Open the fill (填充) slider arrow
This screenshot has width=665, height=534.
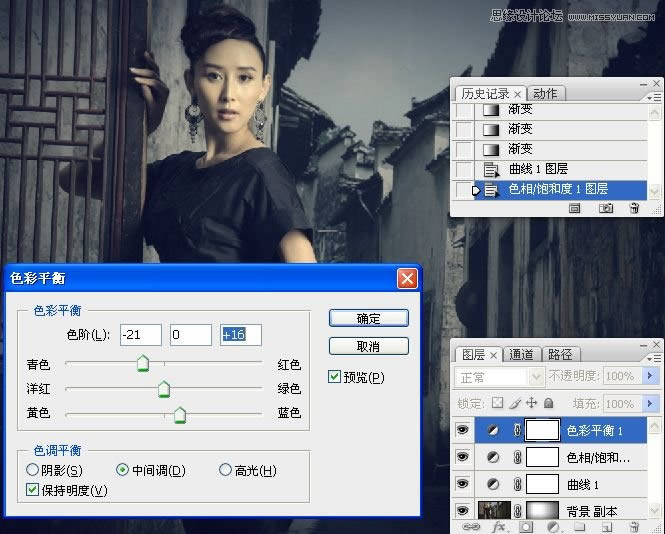[x=651, y=404]
